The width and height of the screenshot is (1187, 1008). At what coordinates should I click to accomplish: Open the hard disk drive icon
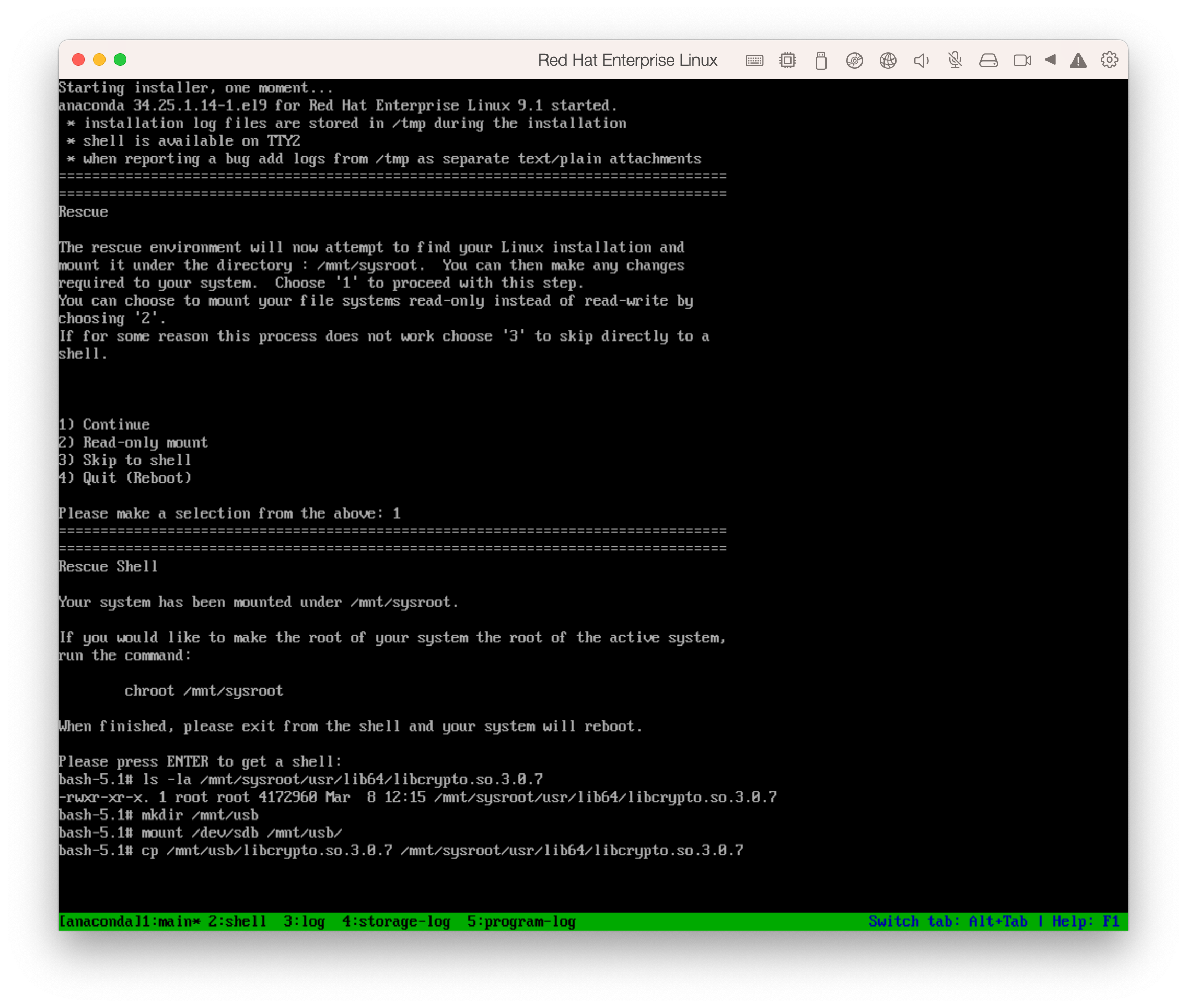click(x=988, y=61)
